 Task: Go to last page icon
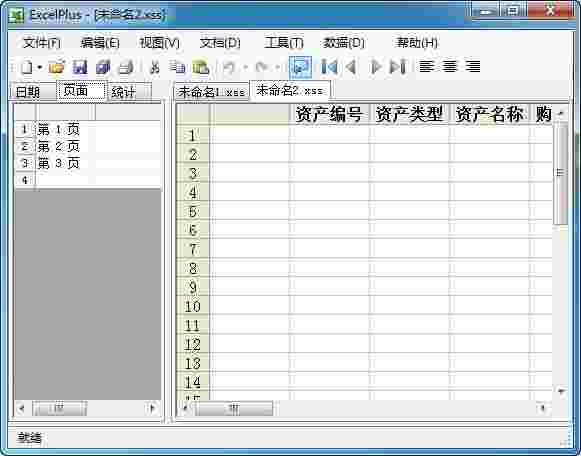tap(399, 67)
